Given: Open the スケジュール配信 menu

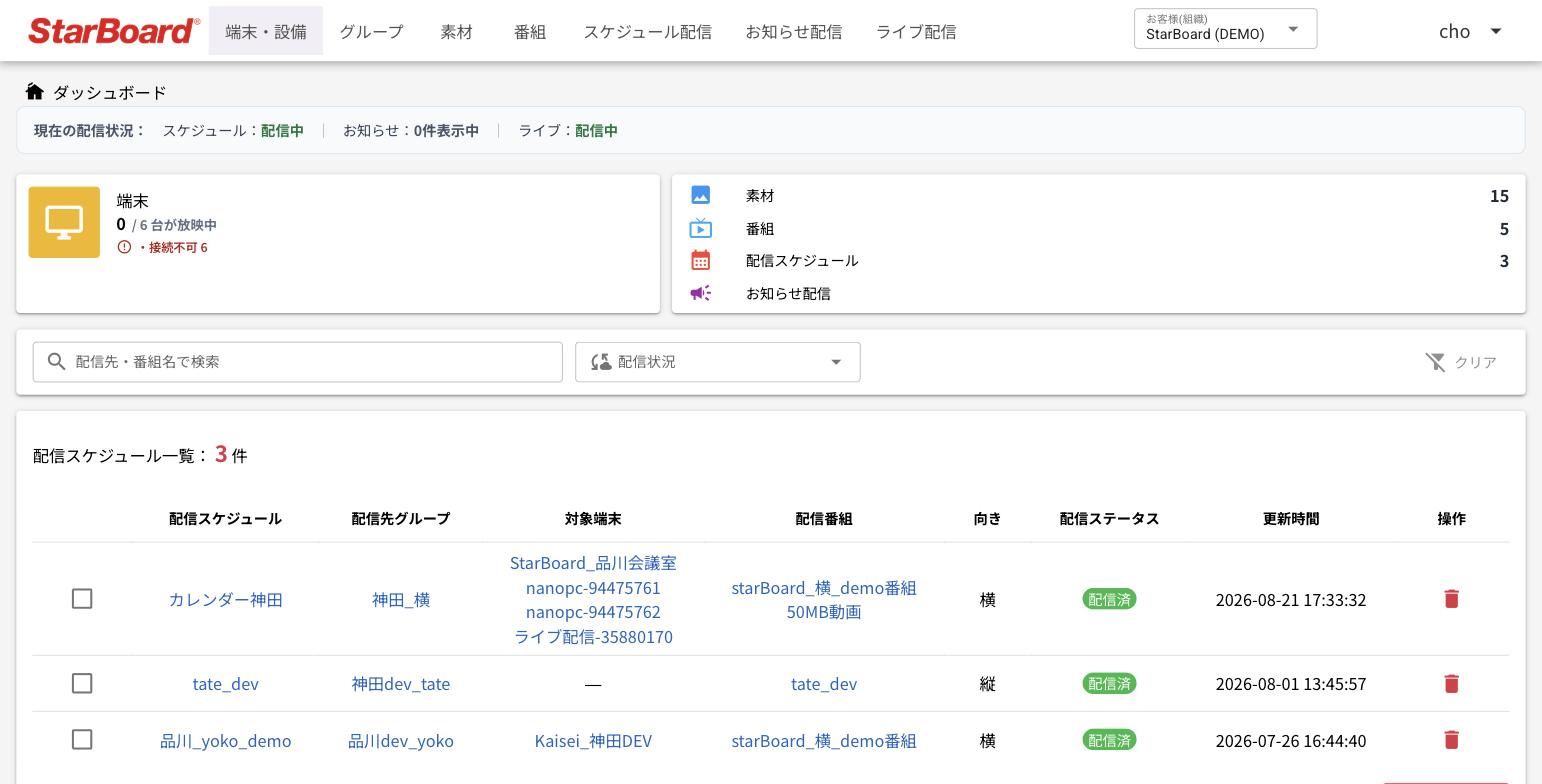Looking at the screenshot, I should pyautogui.click(x=647, y=31).
